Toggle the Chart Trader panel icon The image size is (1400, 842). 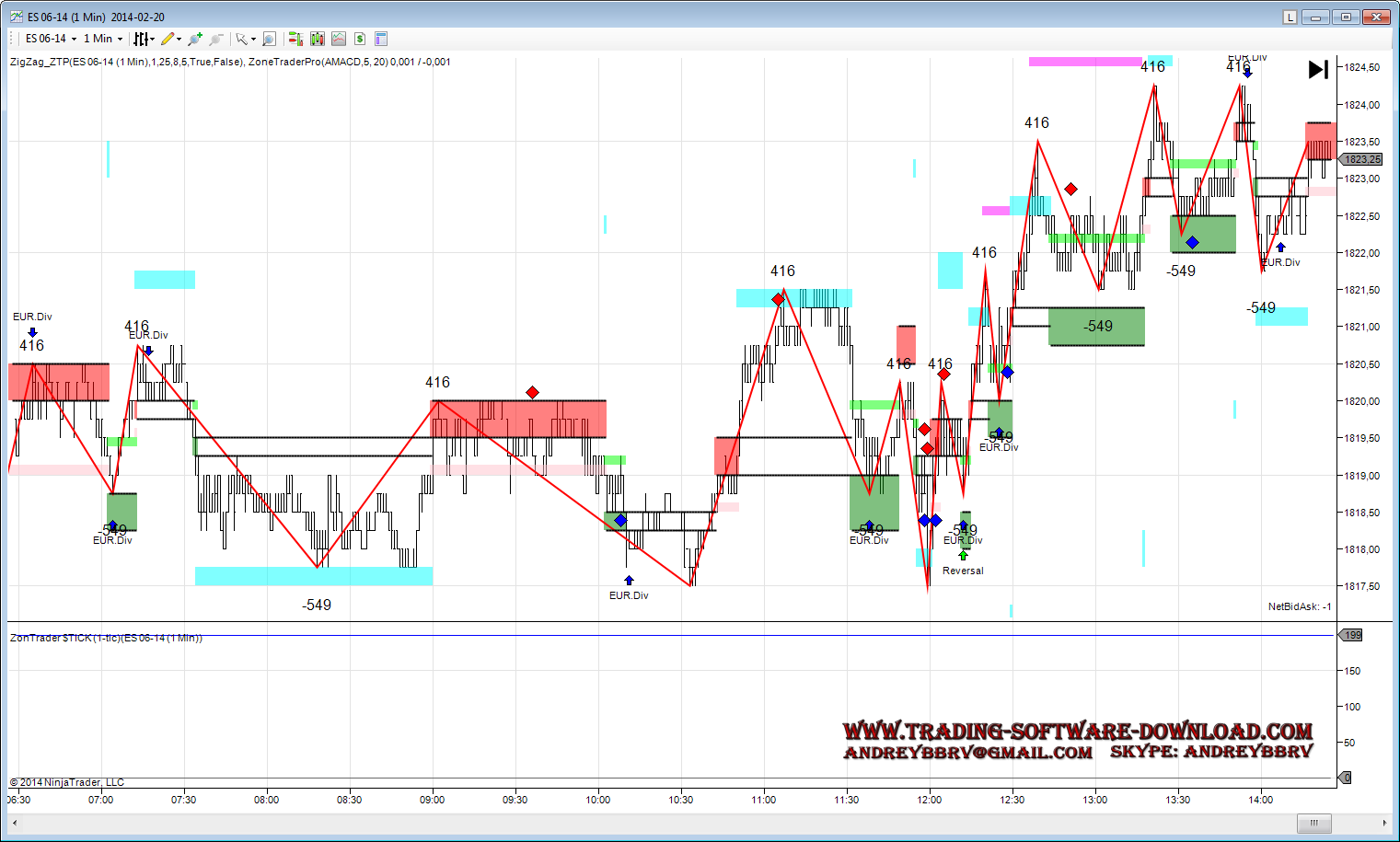point(295,39)
